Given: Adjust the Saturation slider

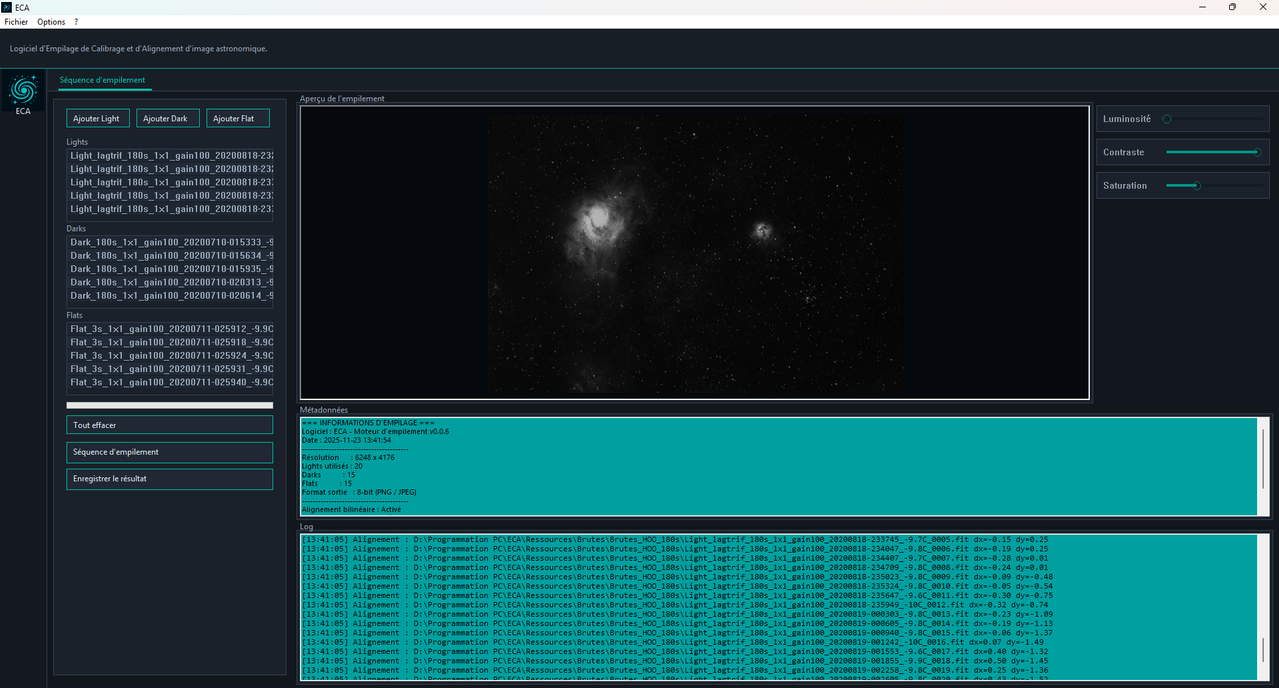Looking at the screenshot, I should coord(1213,185).
